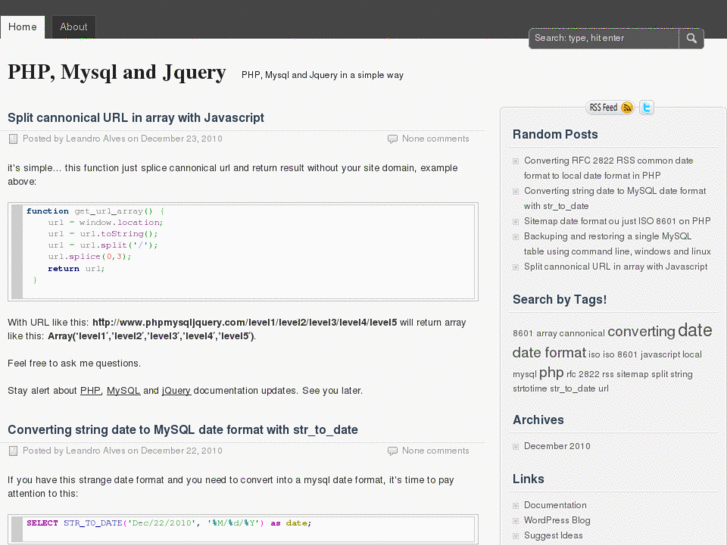Click calendar icon beside second post's author
The width and height of the screenshot is (727, 545).
coord(13,451)
